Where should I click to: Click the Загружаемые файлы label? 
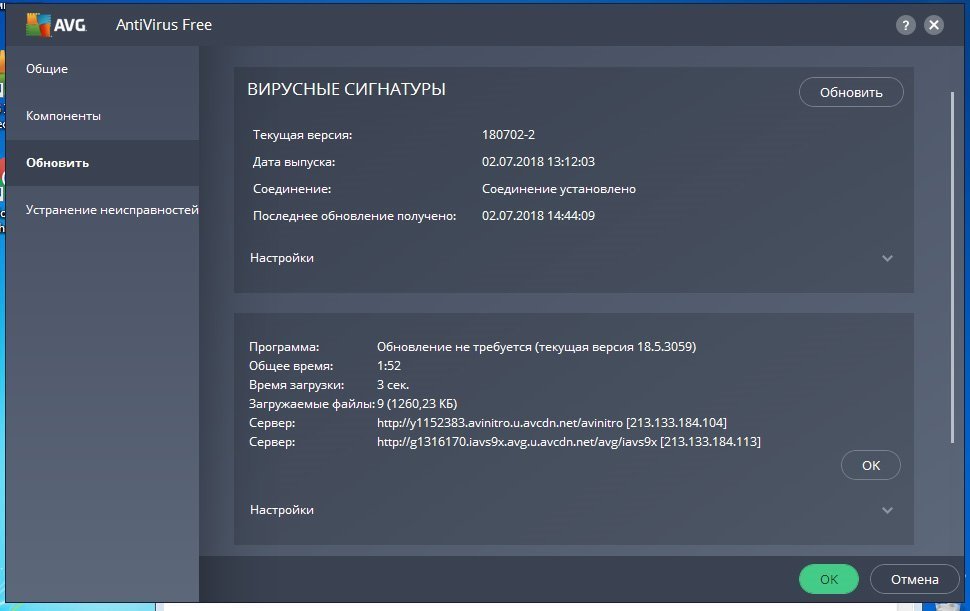312,404
